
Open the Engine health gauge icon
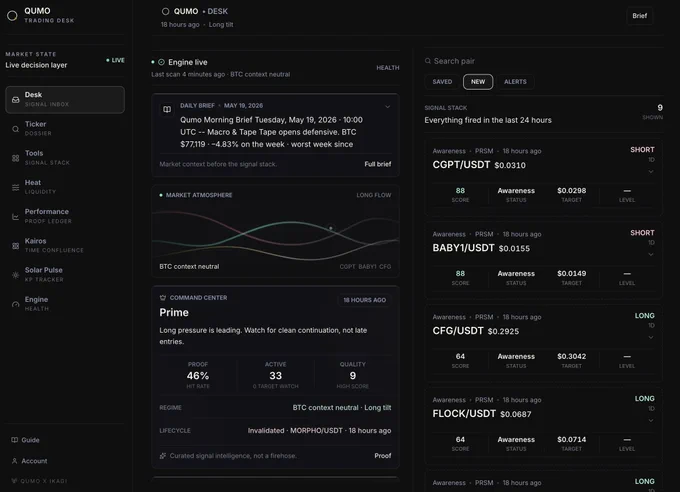click(x=16, y=305)
